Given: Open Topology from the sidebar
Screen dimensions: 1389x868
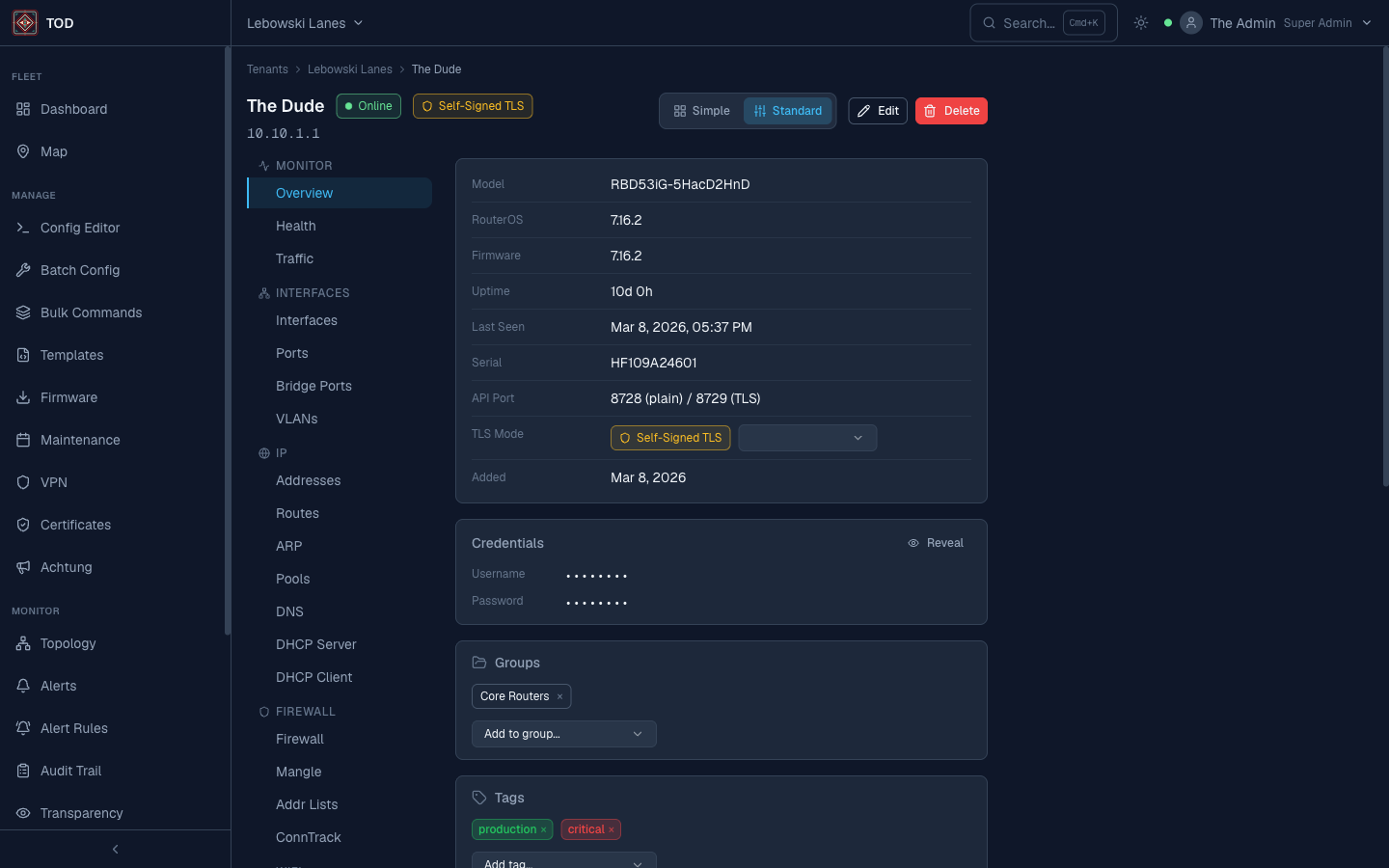Looking at the screenshot, I should (x=68, y=643).
